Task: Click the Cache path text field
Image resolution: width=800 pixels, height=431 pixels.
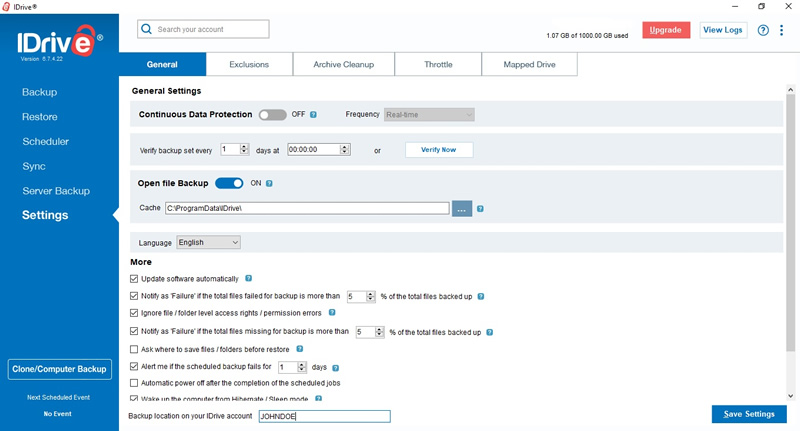Action: click(x=307, y=208)
